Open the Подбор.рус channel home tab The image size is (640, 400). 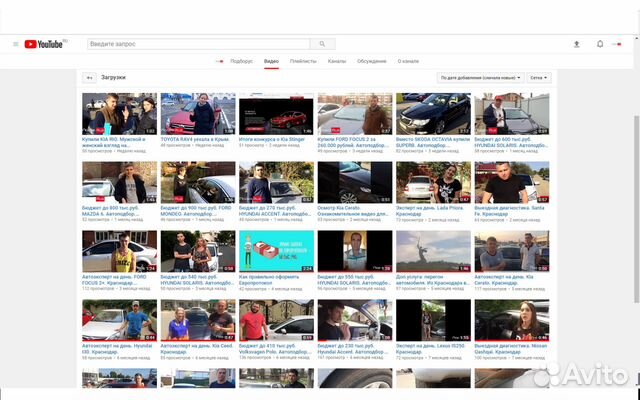[241, 61]
